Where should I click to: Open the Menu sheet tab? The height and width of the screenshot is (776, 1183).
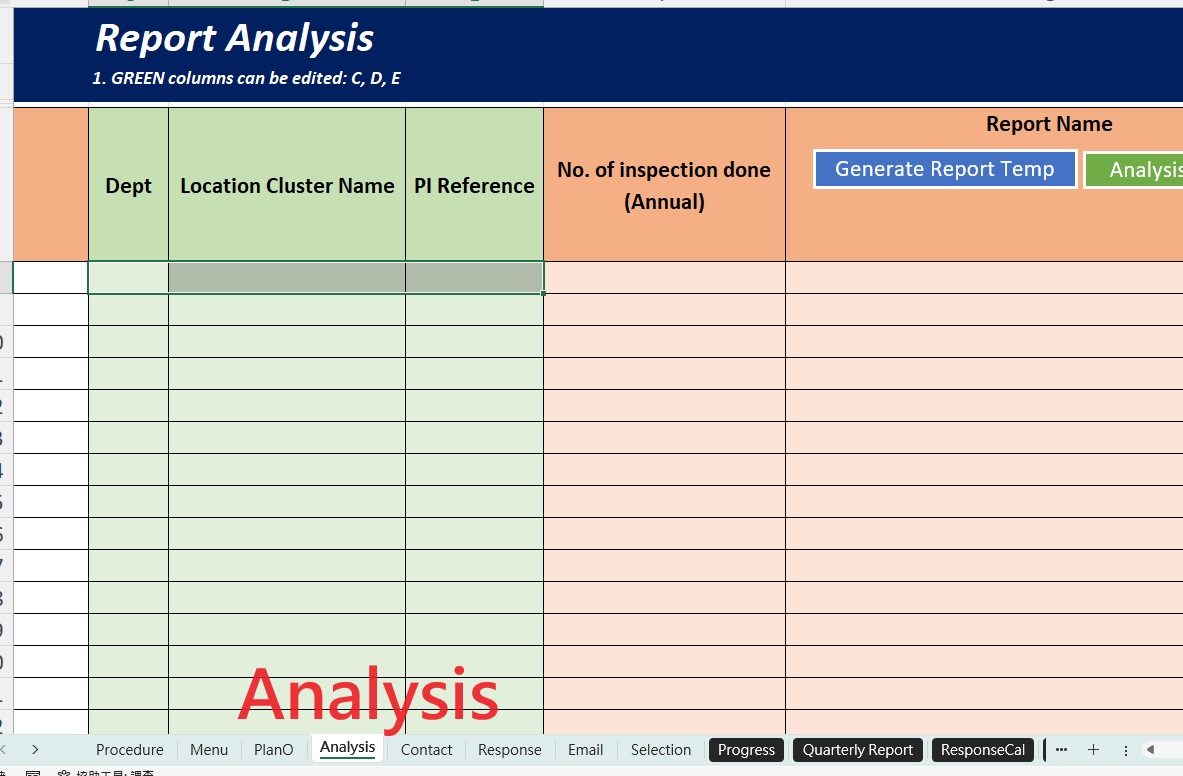point(209,749)
